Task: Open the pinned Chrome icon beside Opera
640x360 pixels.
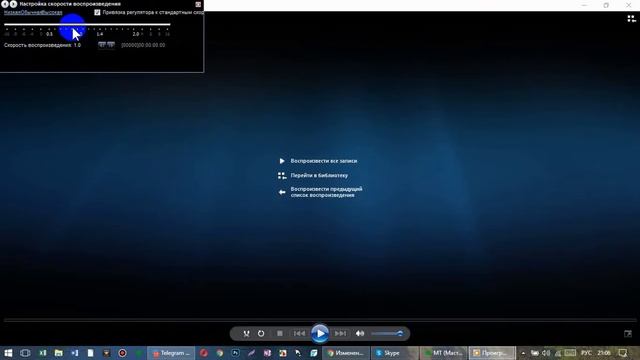Action: [x=220, y=353]
